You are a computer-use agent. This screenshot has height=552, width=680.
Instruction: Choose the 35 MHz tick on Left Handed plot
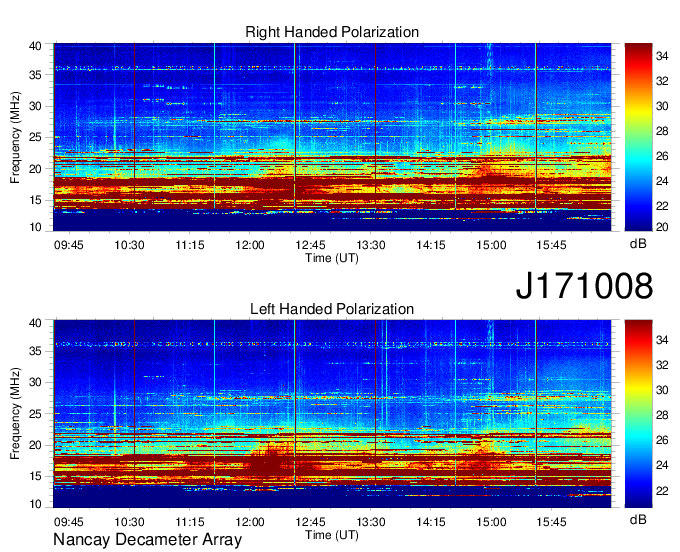[x=35, y=351]
